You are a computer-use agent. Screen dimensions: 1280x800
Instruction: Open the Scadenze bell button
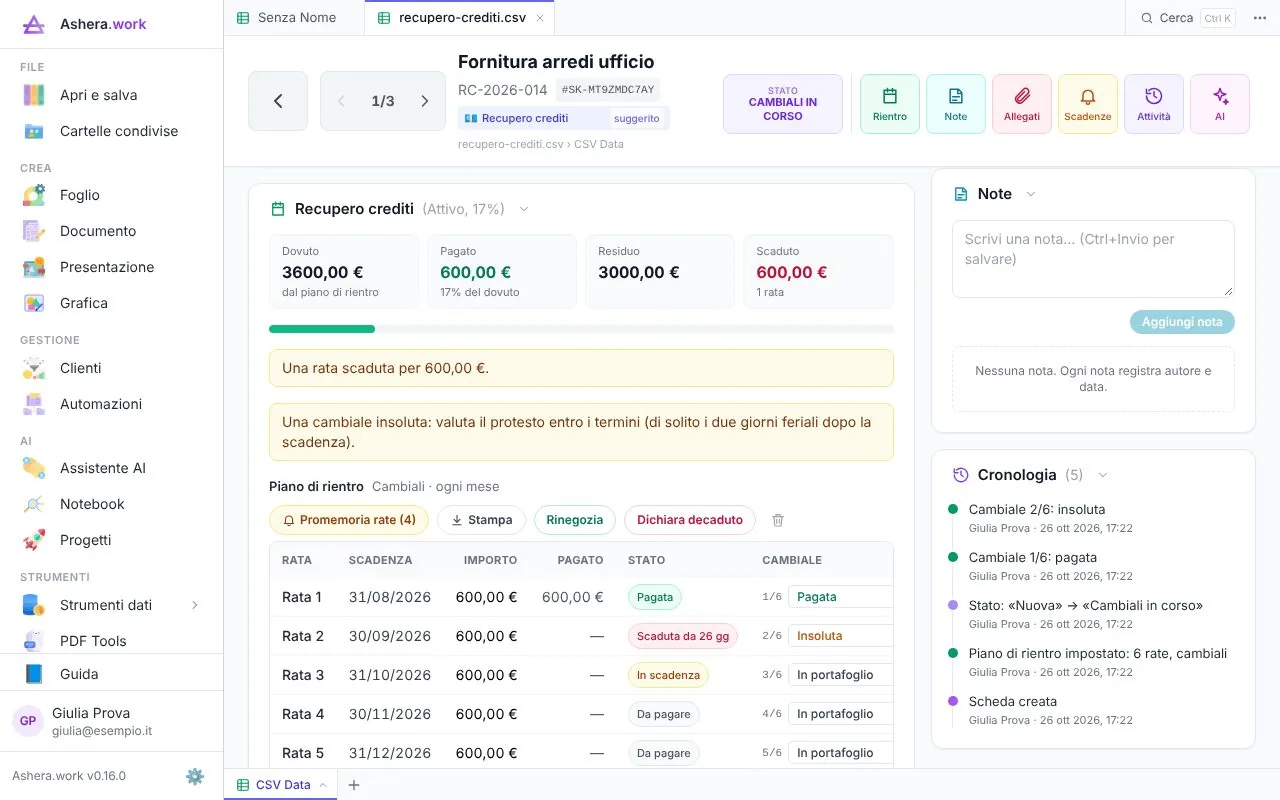pos(1087,104)
